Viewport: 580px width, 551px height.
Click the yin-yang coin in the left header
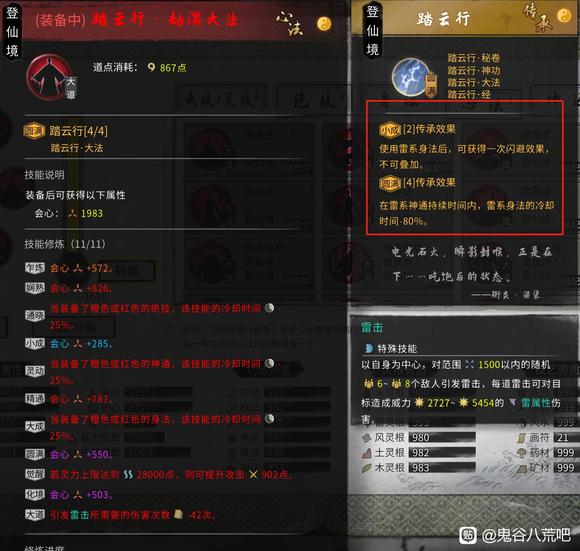[324, 24]
